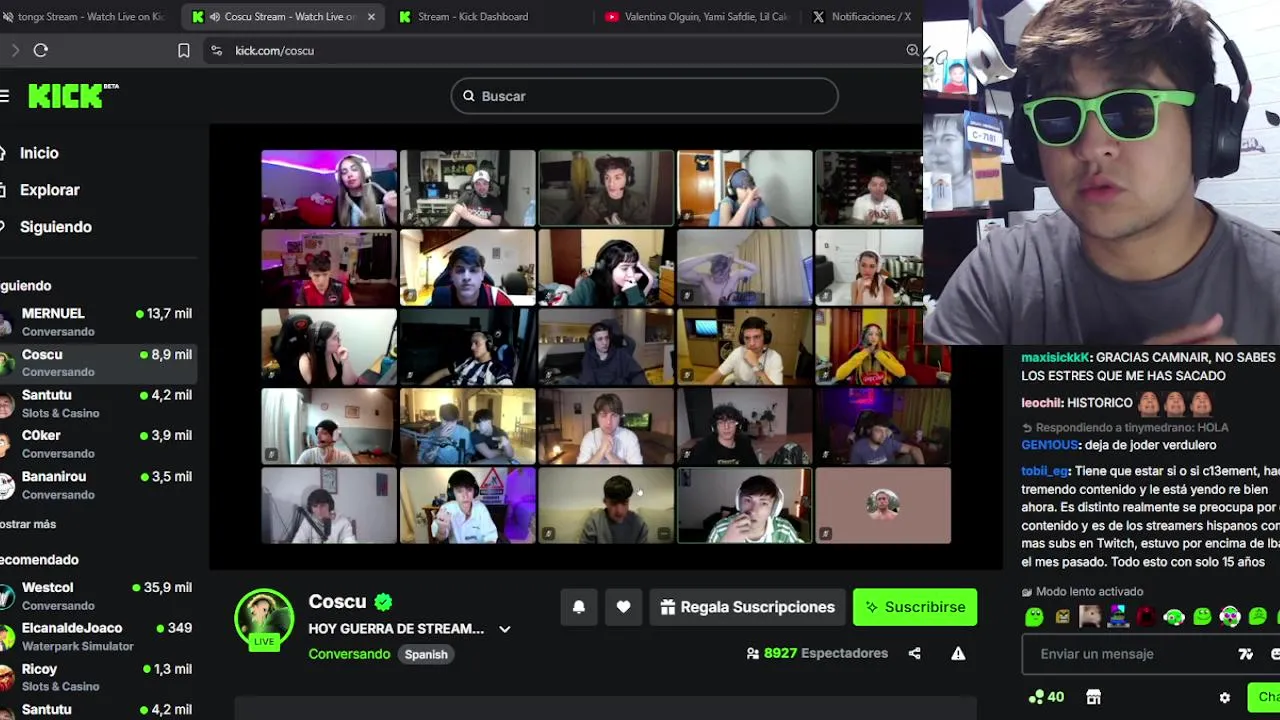The height and width of the screenshot is (720, 1280).
Task: Click the Suscribirse button
Action: (x=915, y=607)
